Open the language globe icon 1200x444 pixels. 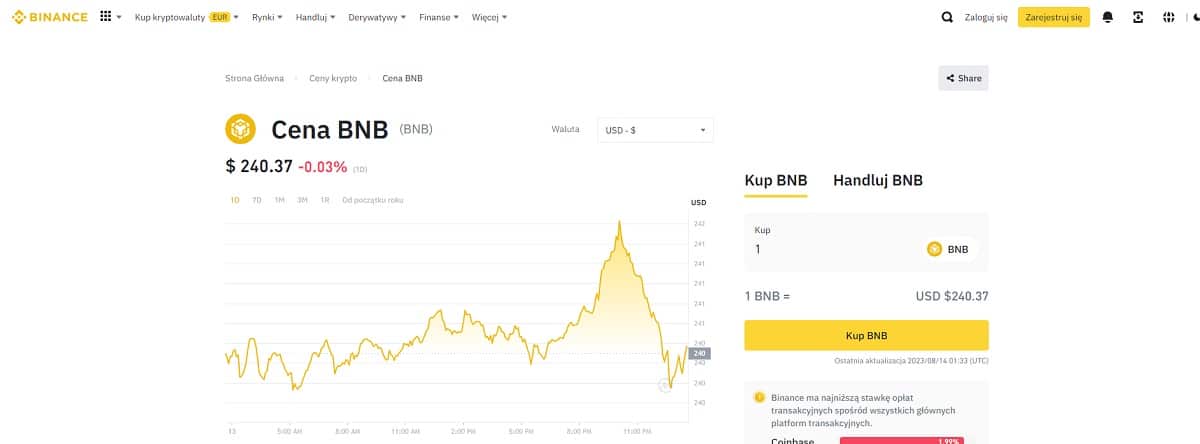(1168, 17)
